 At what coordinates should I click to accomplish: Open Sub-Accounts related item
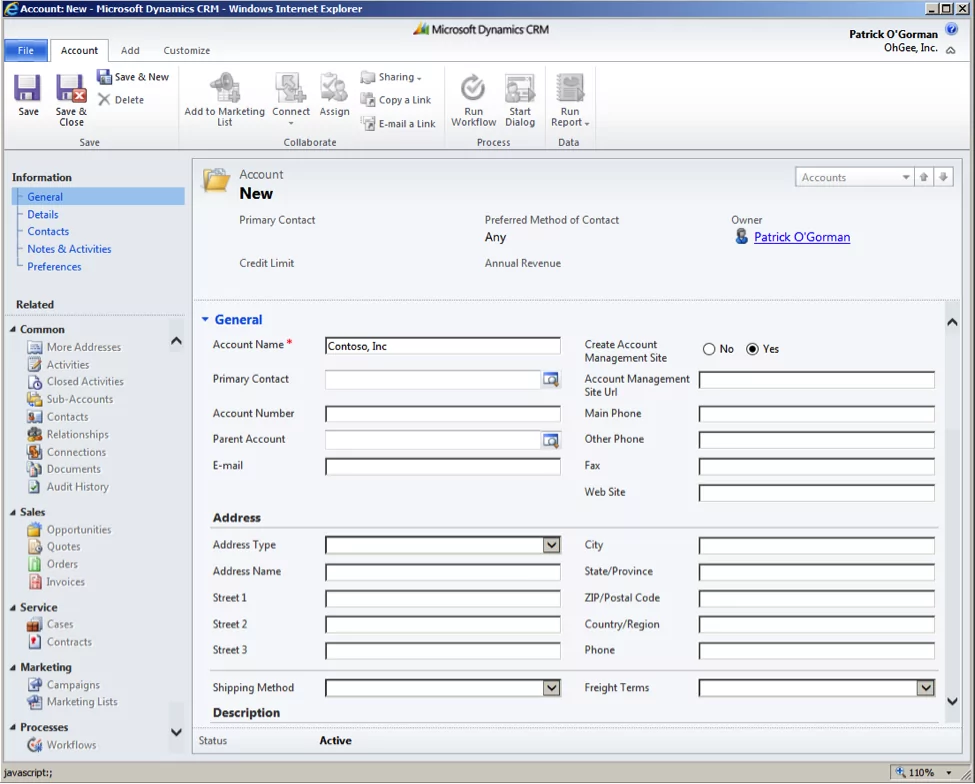80,399
